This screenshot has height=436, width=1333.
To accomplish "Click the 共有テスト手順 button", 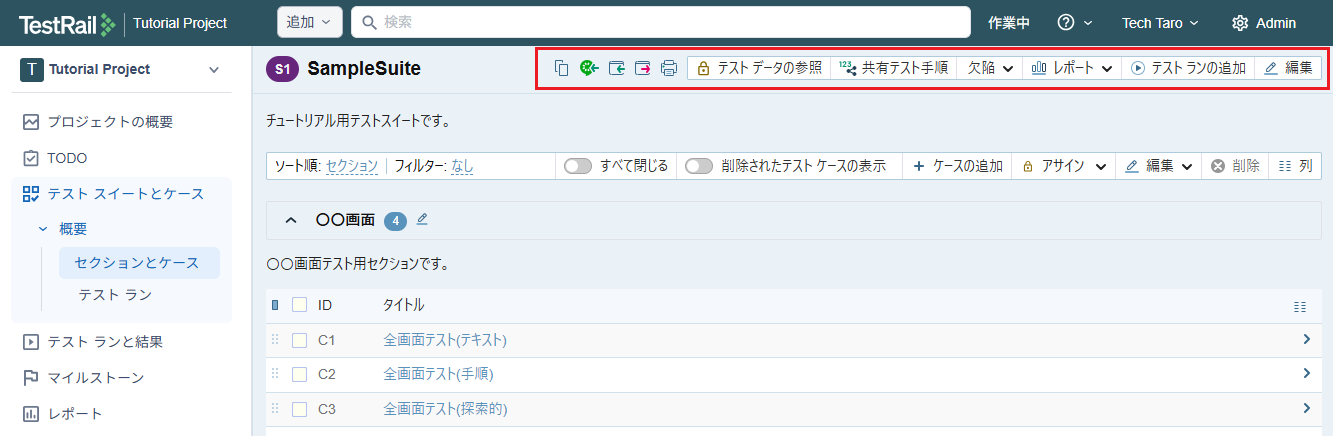I will coord(893,68).
